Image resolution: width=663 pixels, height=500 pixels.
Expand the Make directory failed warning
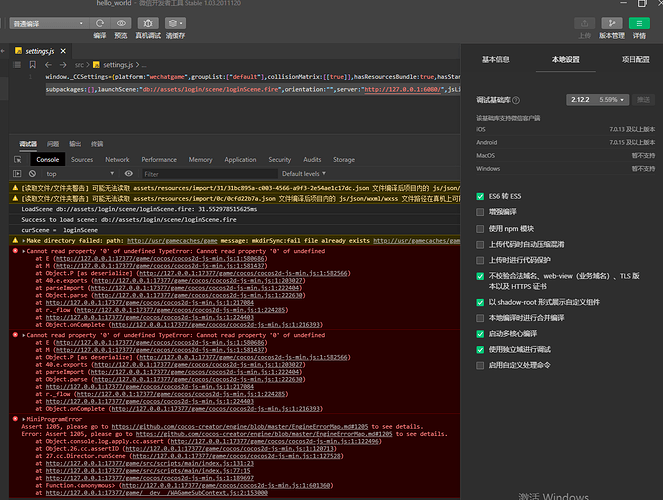[23, 240]
